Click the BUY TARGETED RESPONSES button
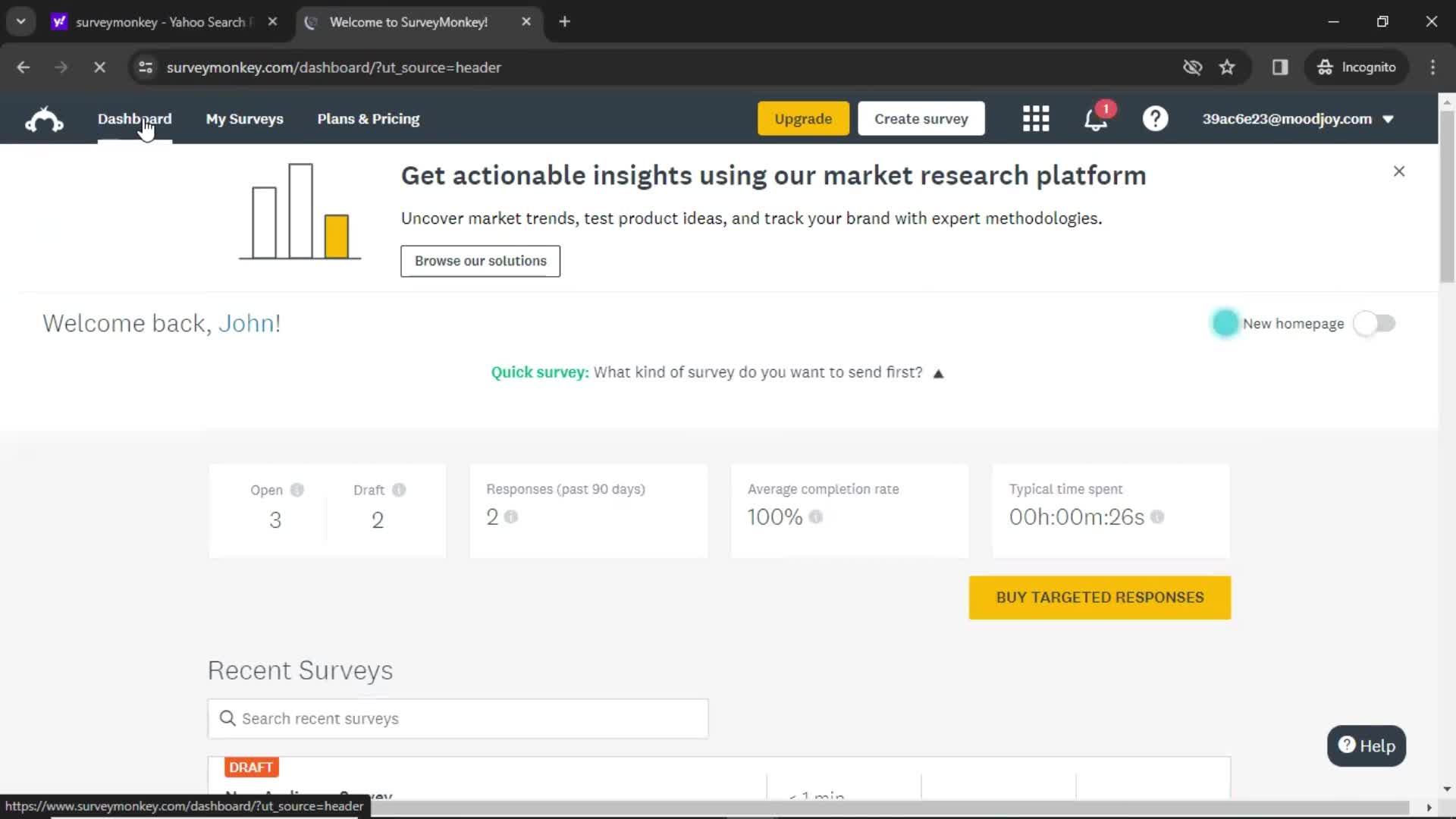Image resolution: width=1456 pixels, height=819 pixels. pyautogui.click(x=1100, y=597)
